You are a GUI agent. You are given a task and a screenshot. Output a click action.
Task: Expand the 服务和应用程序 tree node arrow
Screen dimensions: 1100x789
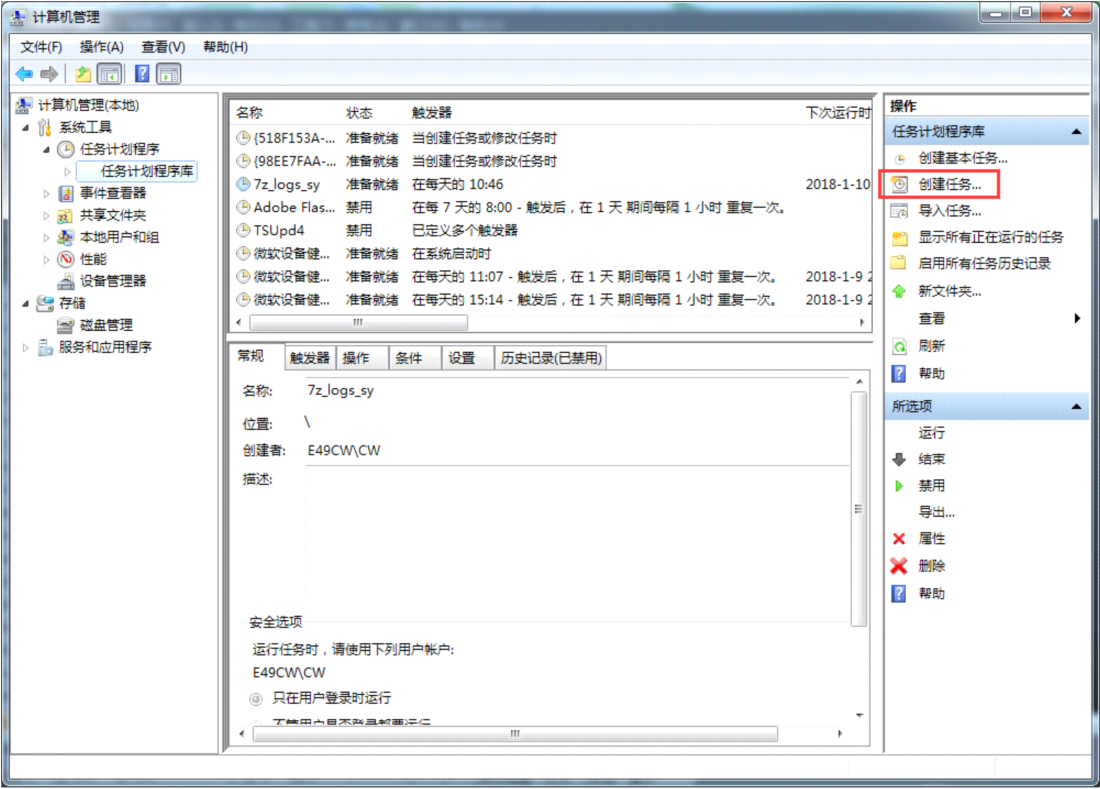tap(26, 347)
